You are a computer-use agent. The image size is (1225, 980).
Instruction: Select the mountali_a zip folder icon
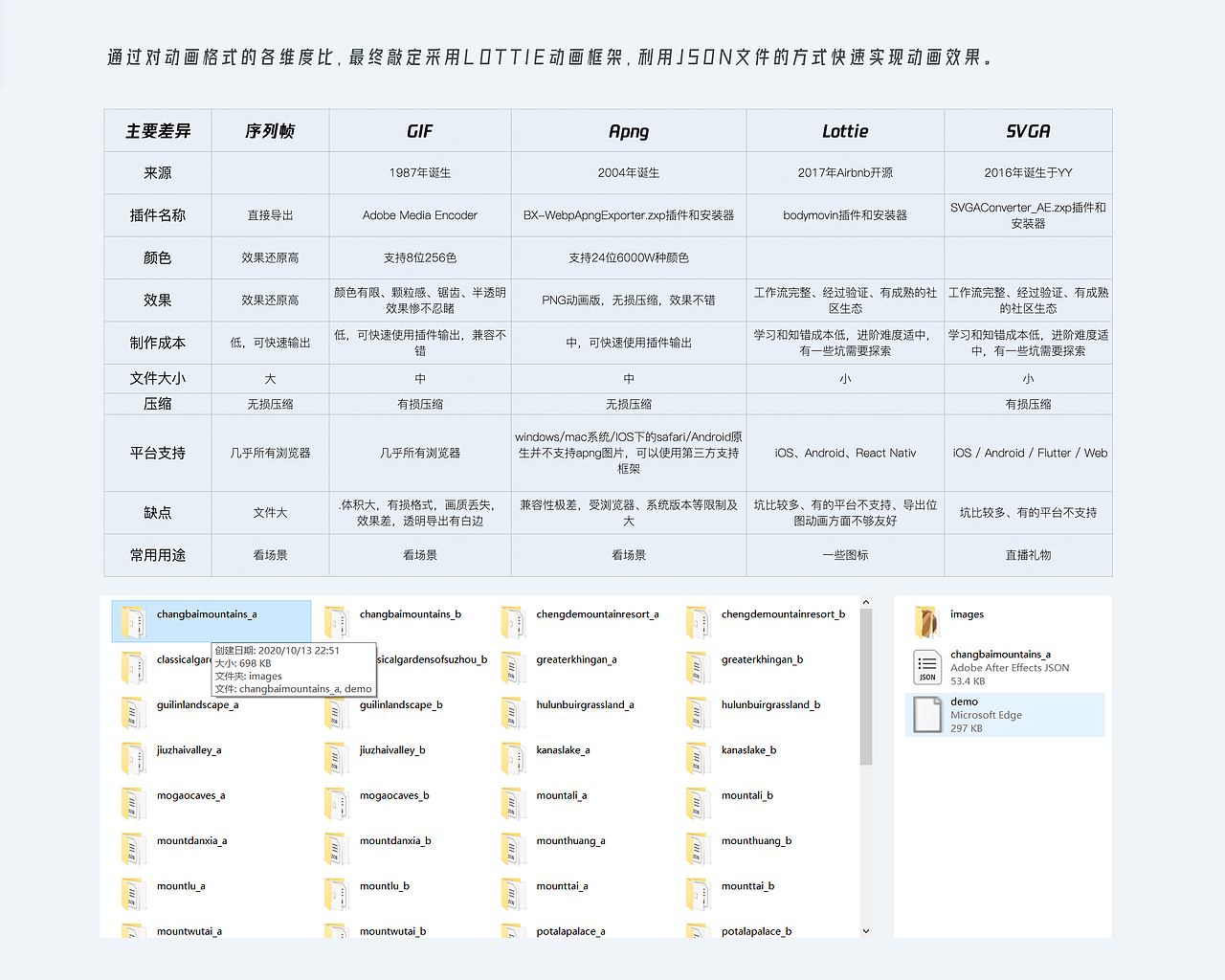[x=513, y=803]
